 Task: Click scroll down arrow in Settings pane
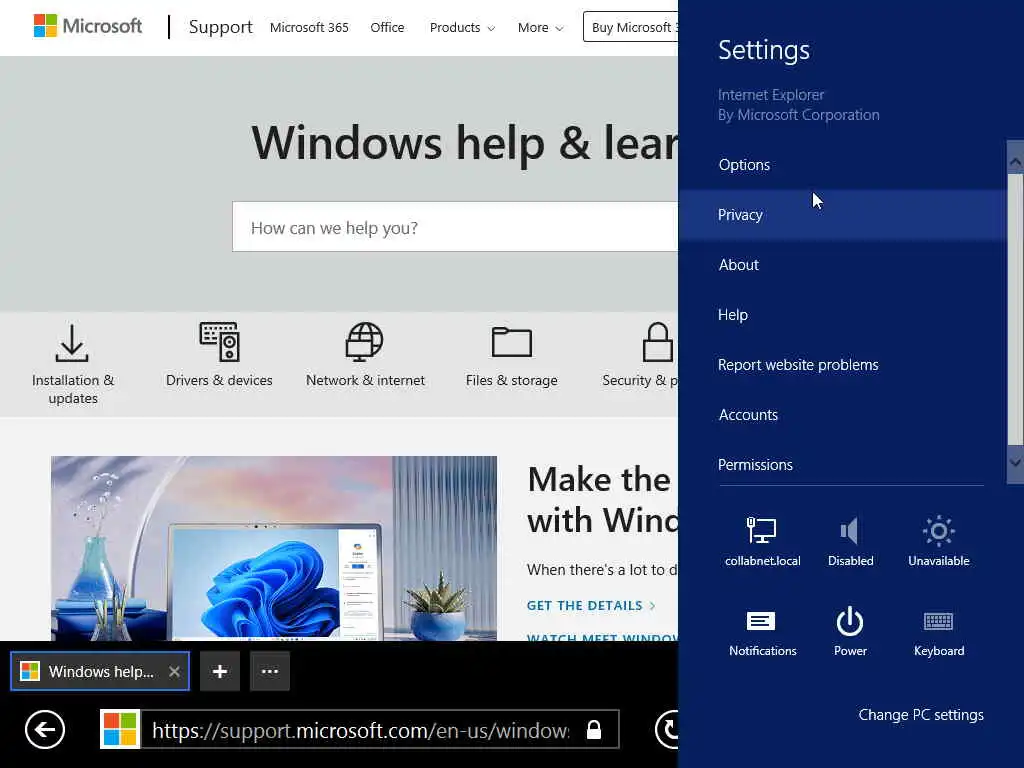(1015, 462)
